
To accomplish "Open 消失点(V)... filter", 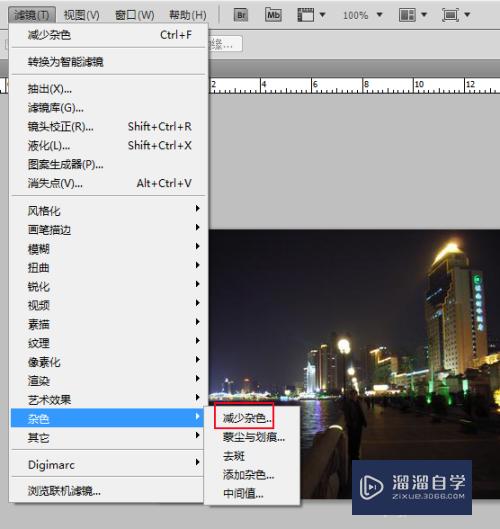I will (108, 183).
